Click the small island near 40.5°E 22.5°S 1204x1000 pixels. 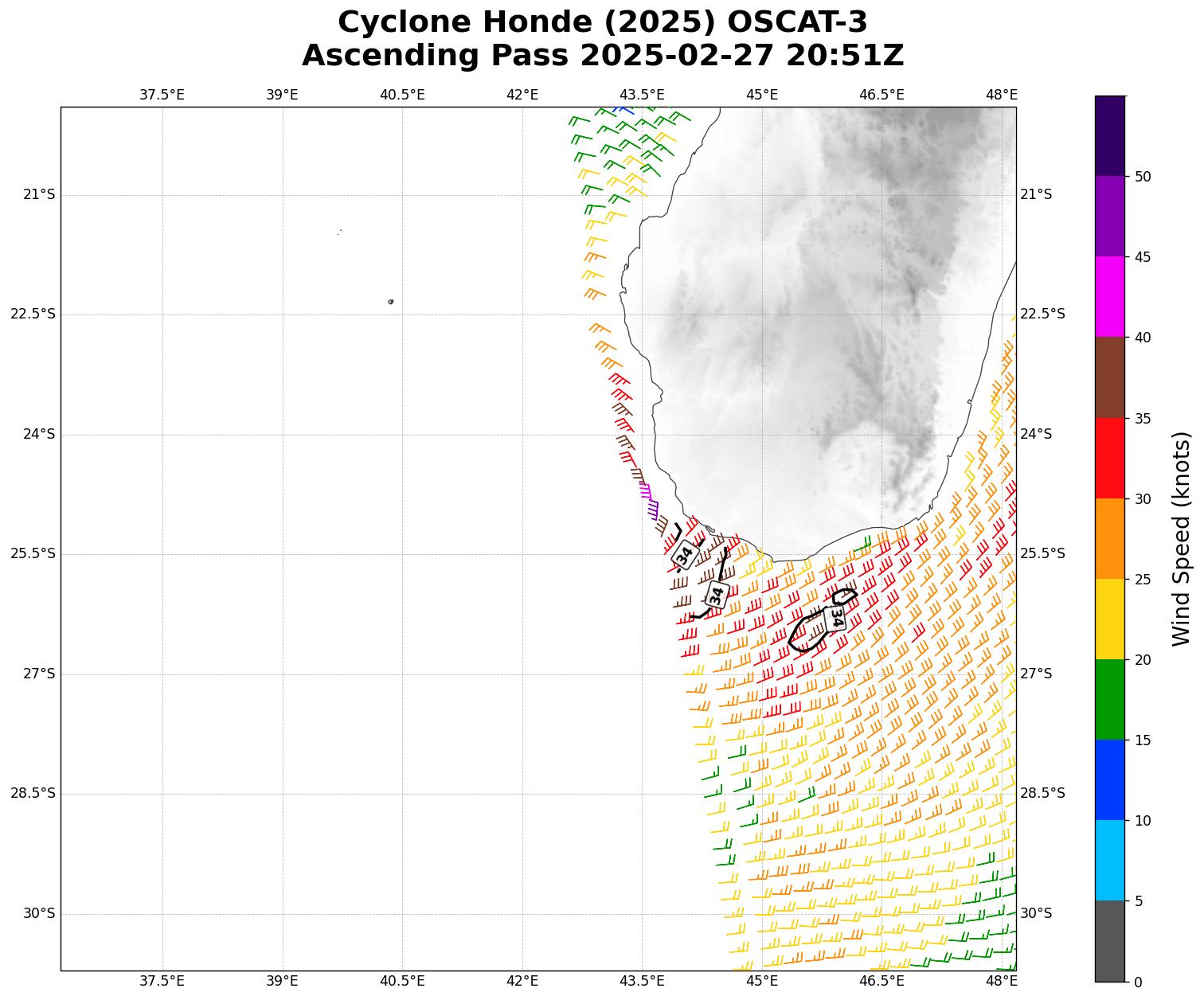[390, 302]
